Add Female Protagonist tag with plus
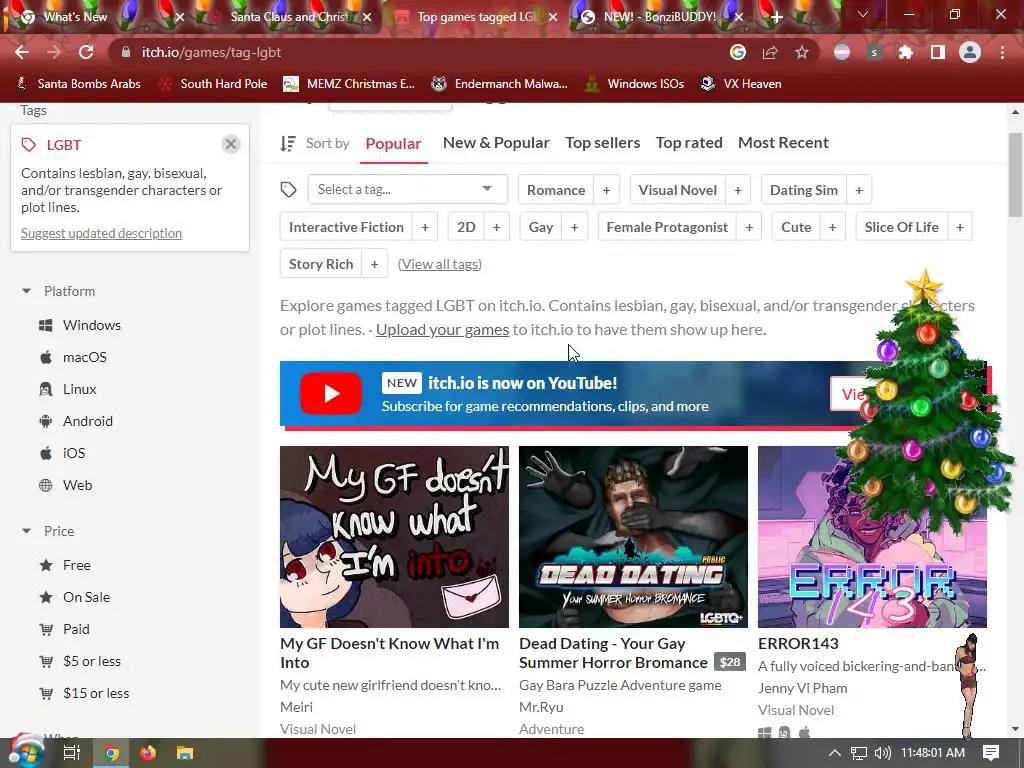 point(749,227)
